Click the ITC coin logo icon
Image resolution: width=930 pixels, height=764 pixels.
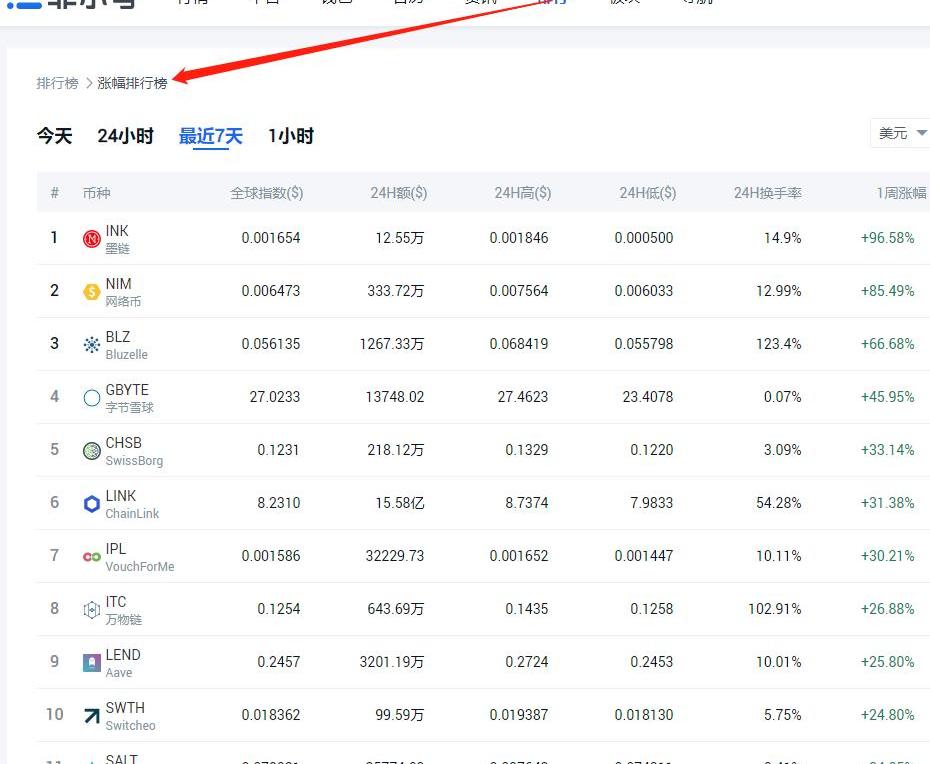91,610
